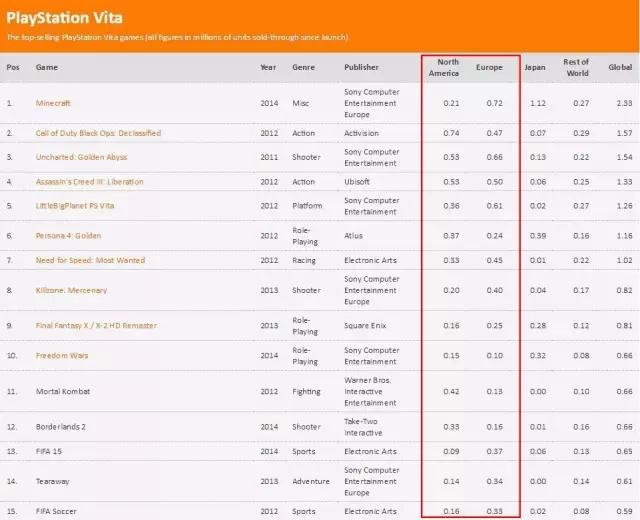Click the Genre column header
This screenshot has width=640, height=520.
(303, 67)
